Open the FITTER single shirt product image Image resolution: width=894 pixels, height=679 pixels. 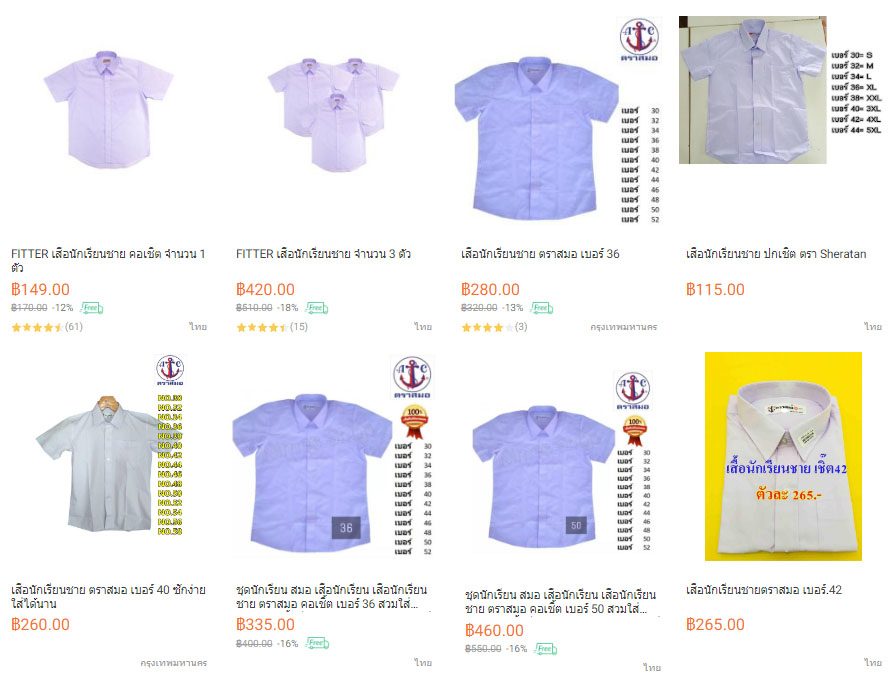pos(108,109)
